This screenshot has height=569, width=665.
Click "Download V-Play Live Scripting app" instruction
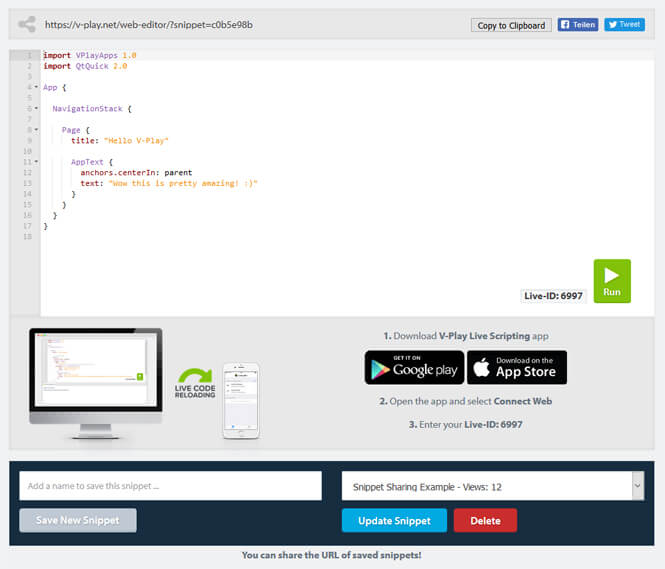[x=466, y=336]
